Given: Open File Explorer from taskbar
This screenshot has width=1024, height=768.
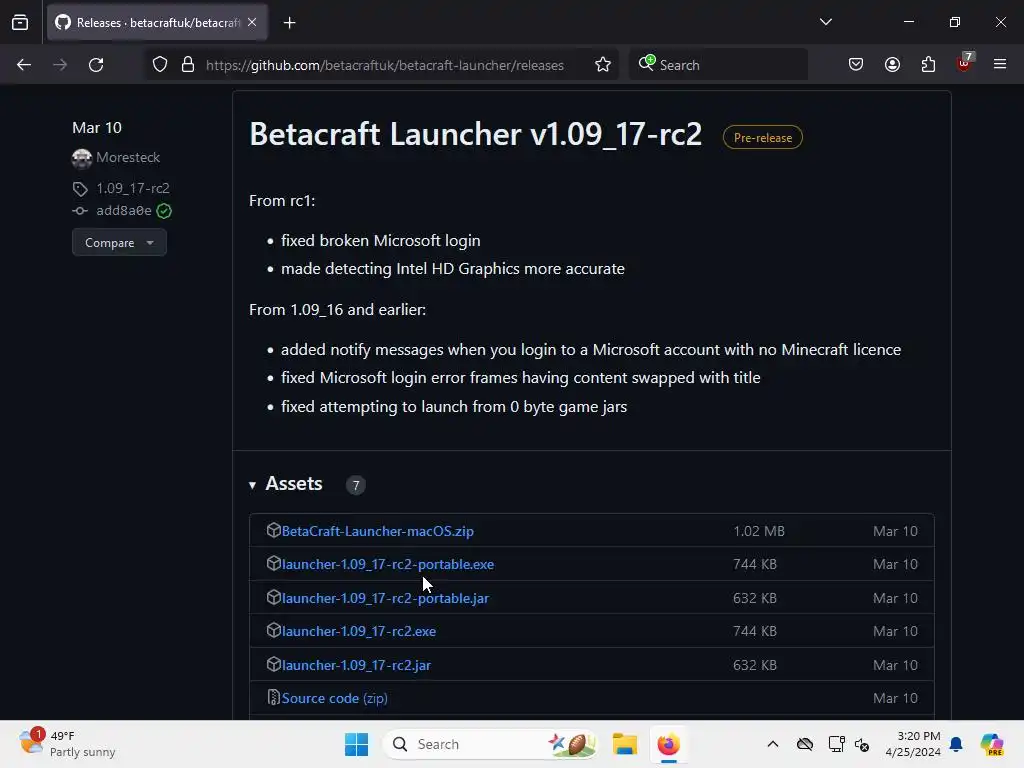Looking at the screenshot, I should coord(624,744).
